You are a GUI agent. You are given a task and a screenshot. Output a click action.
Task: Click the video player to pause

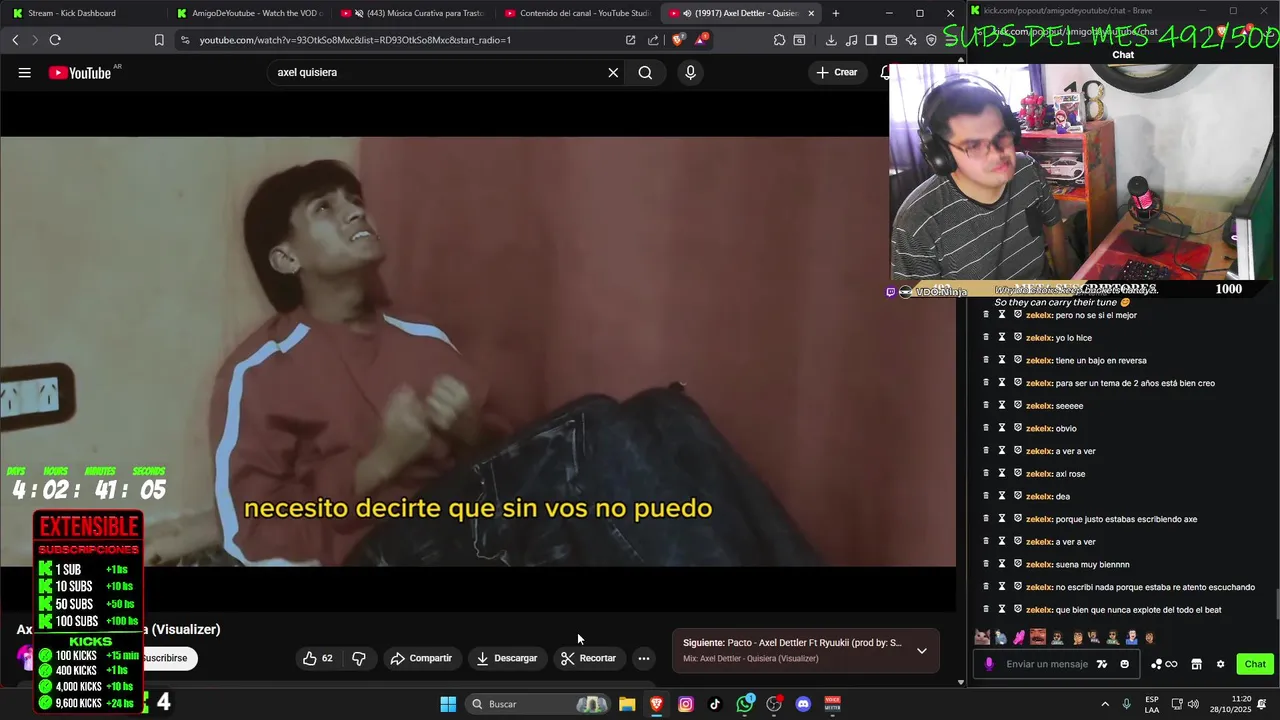click(x=478, y=351)
